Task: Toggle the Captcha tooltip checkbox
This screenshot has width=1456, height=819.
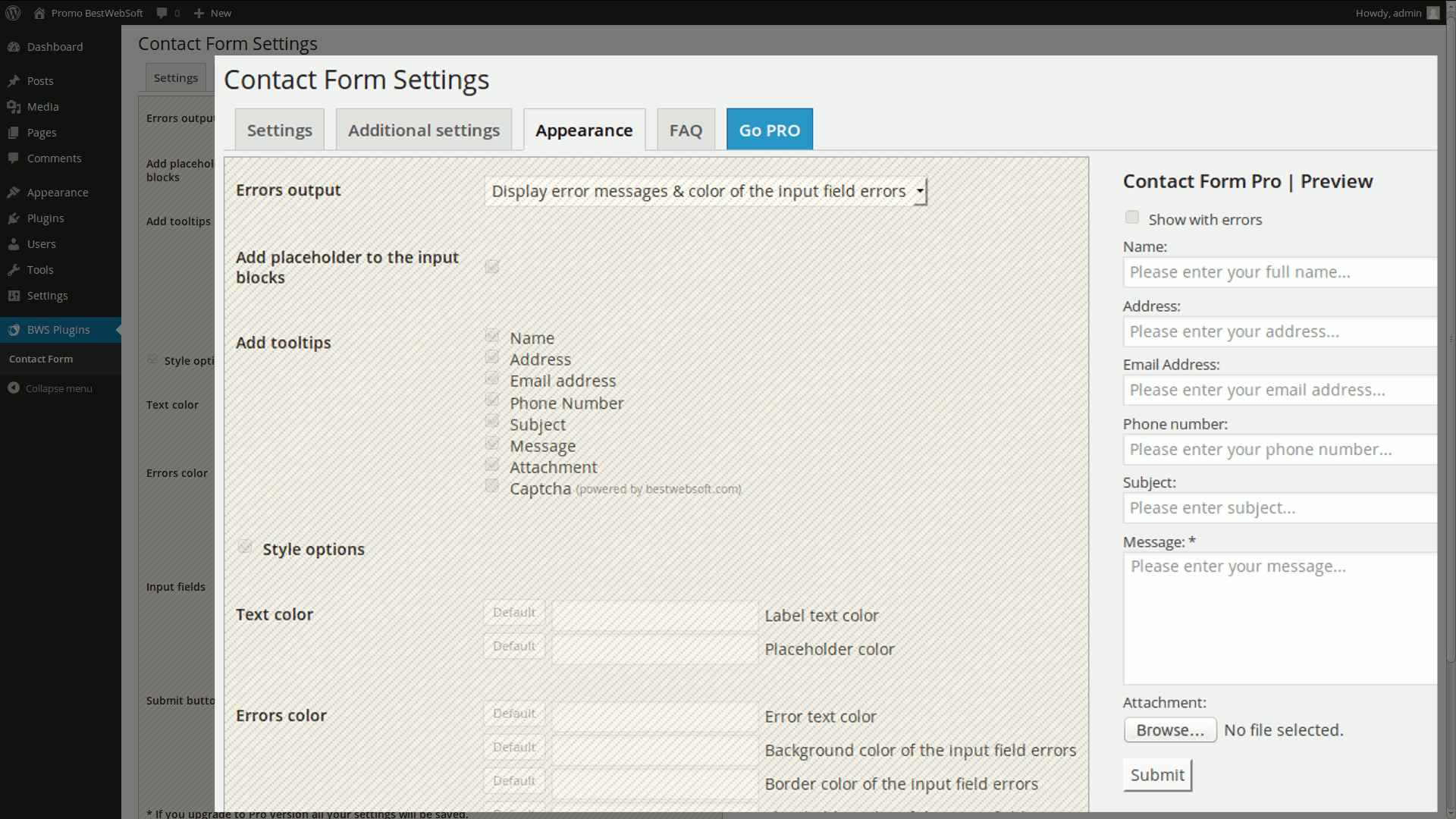Action: 492,486
